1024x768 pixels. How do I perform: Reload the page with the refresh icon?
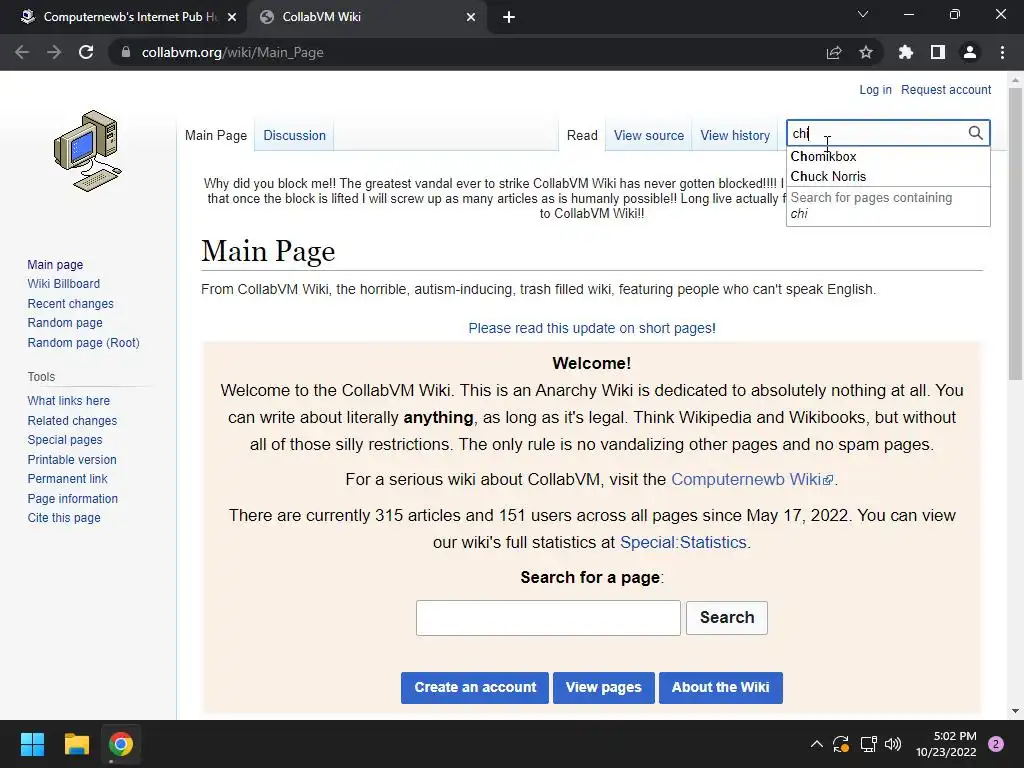pos(86,52)
